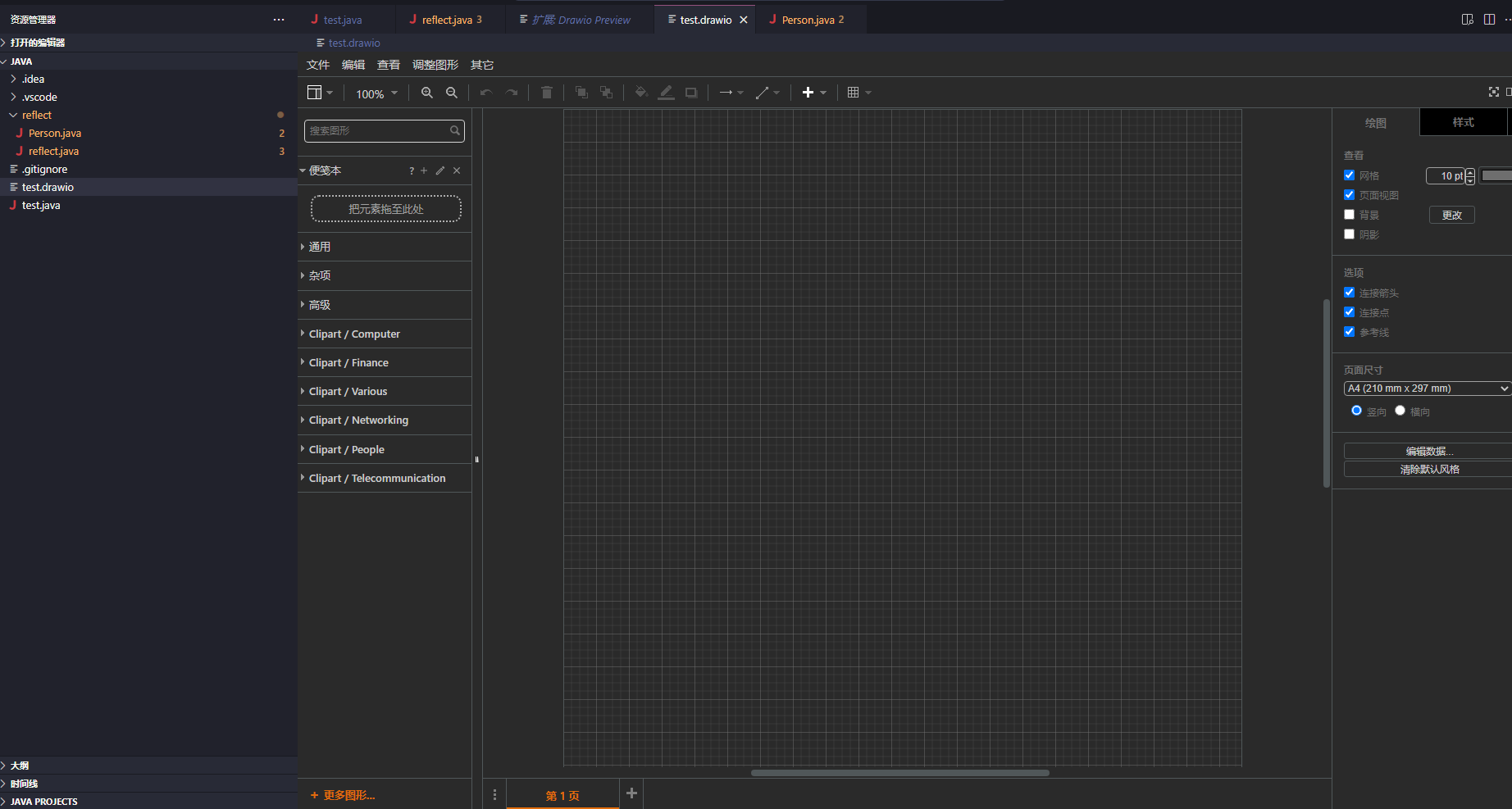Click the delete trash icon

tap(547, 93)
